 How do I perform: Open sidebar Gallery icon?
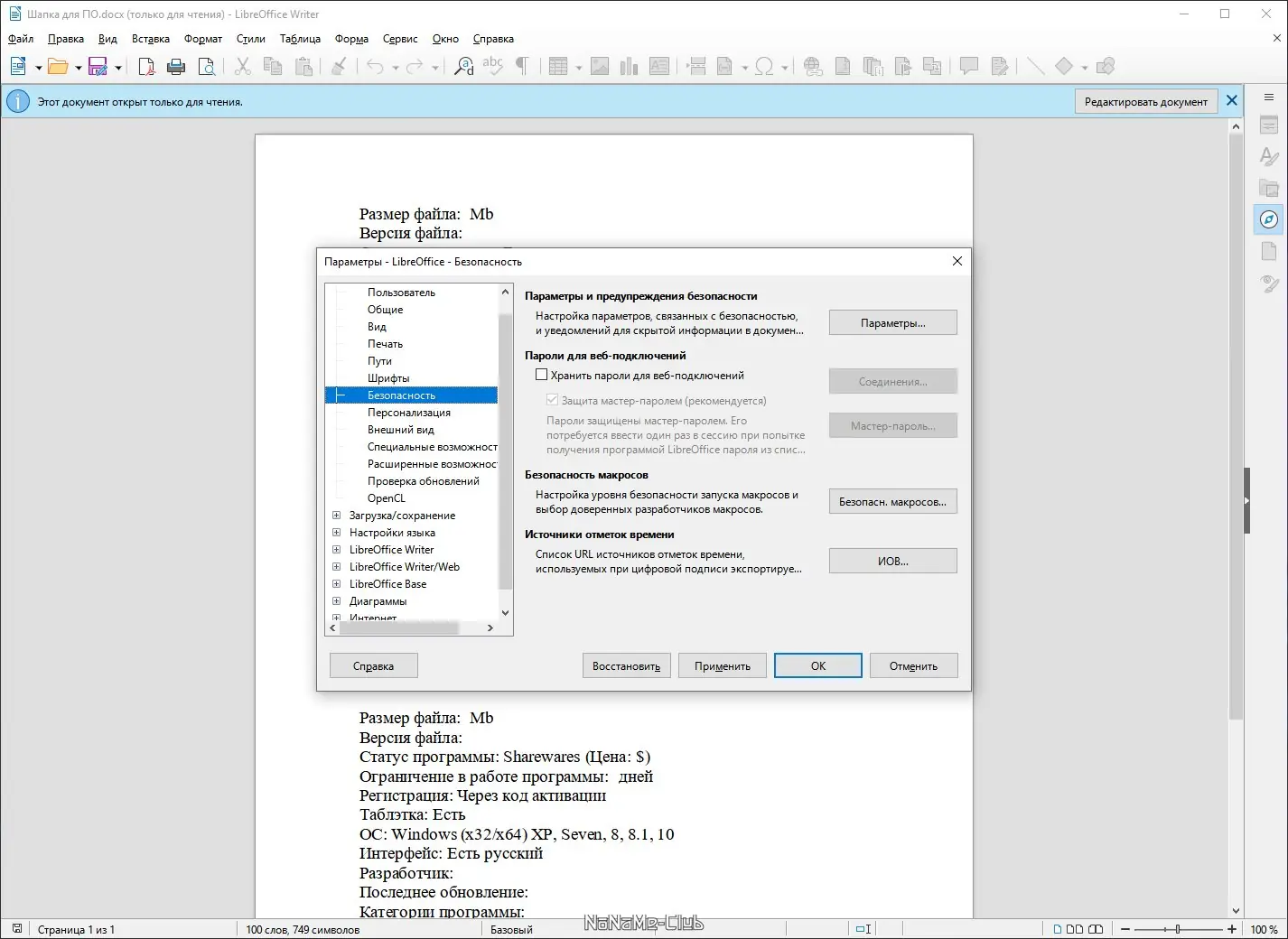tap(1269, 188)
